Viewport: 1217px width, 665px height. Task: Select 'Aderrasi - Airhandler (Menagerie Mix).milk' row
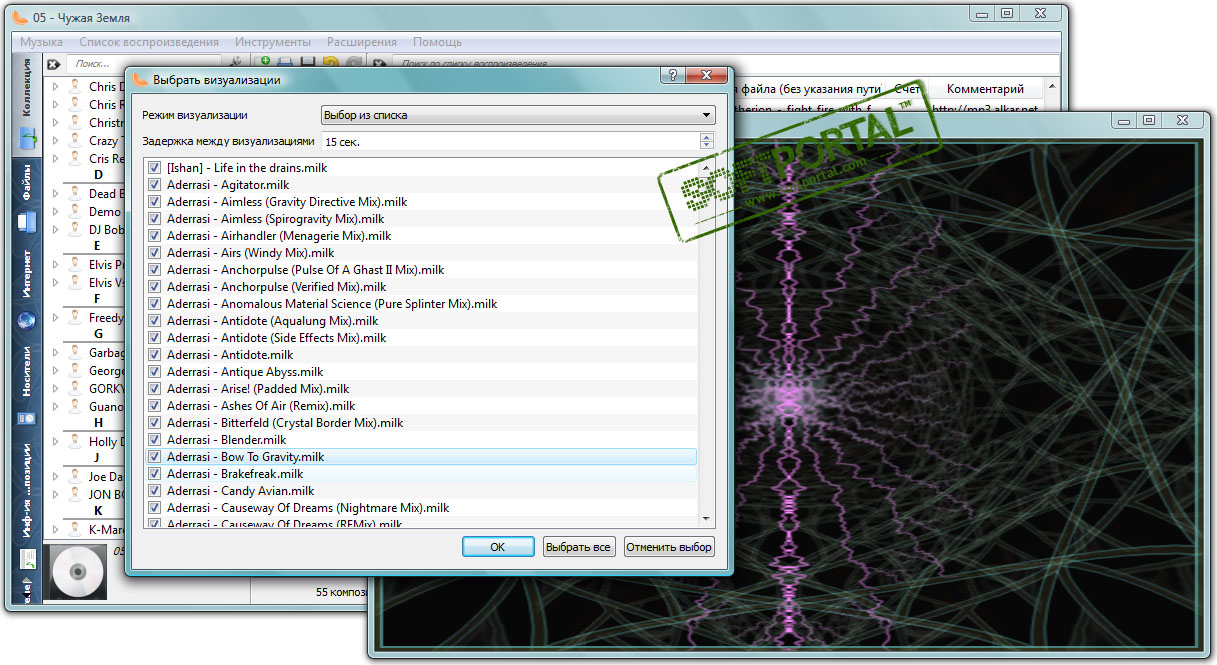(421, 236)
